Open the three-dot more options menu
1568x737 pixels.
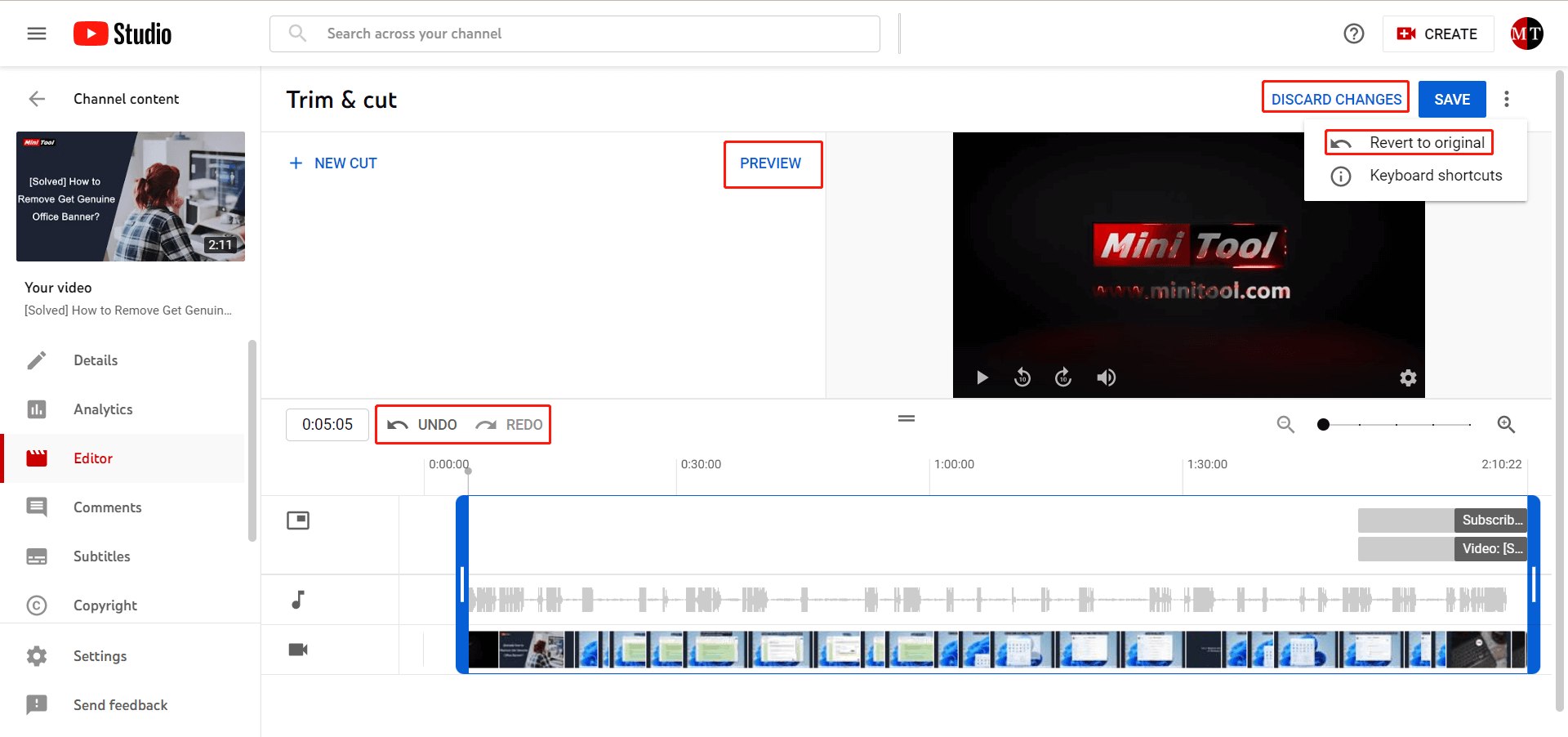click(x=1507, y=99)
